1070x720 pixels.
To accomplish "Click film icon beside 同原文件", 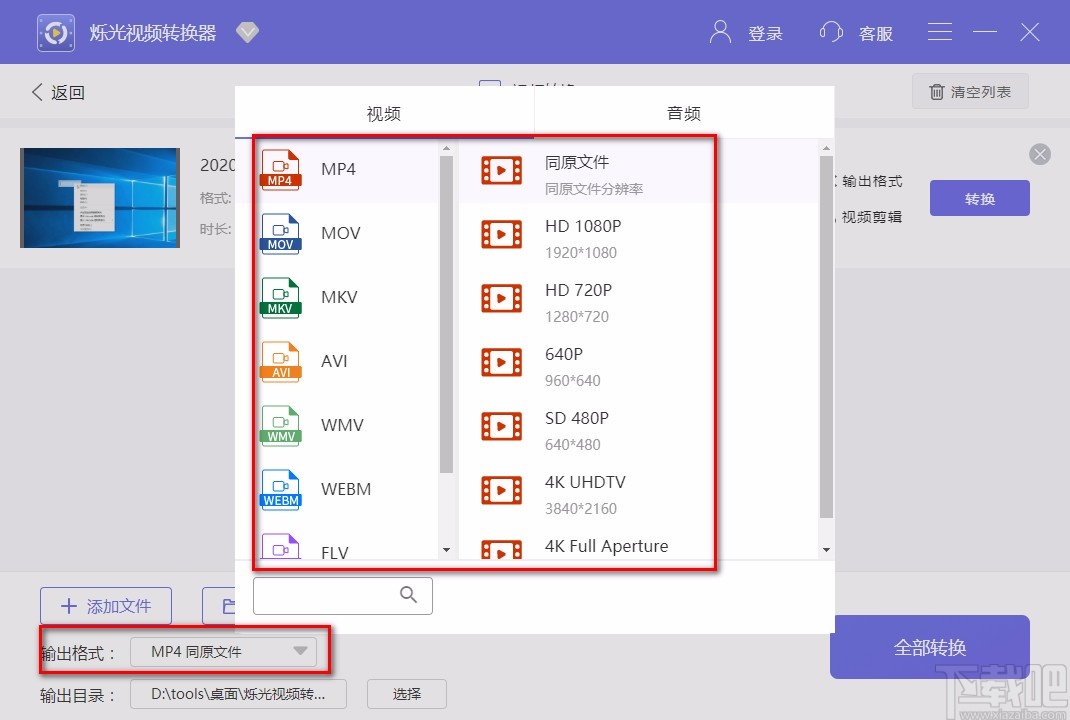I will [x=502, y=171].
